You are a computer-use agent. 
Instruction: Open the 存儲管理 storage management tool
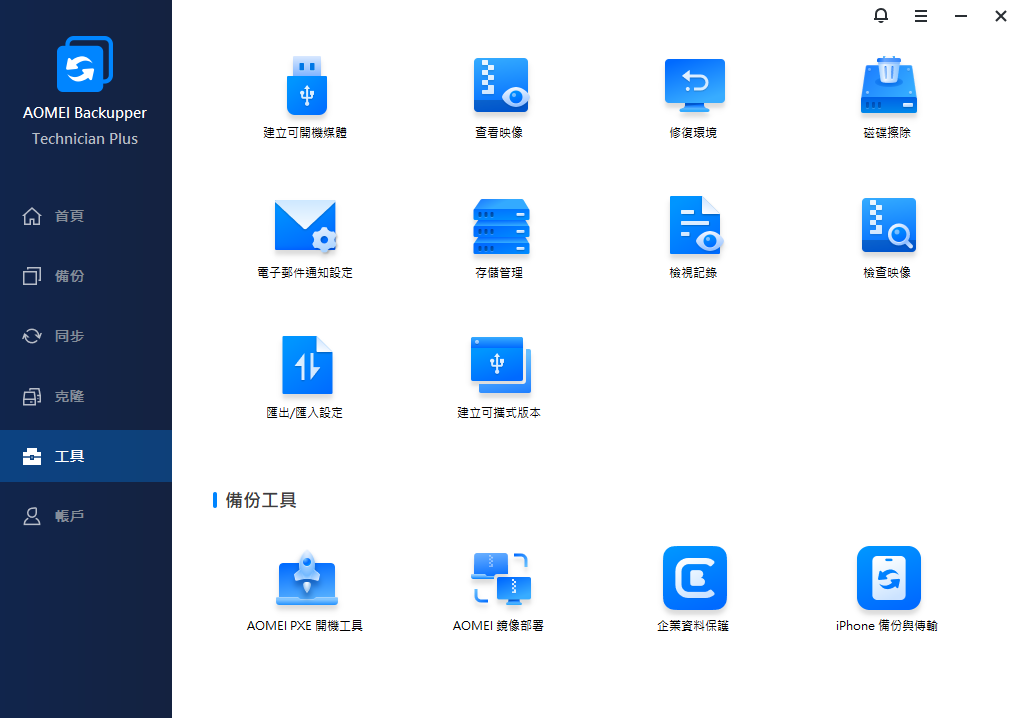click(500, 238)
